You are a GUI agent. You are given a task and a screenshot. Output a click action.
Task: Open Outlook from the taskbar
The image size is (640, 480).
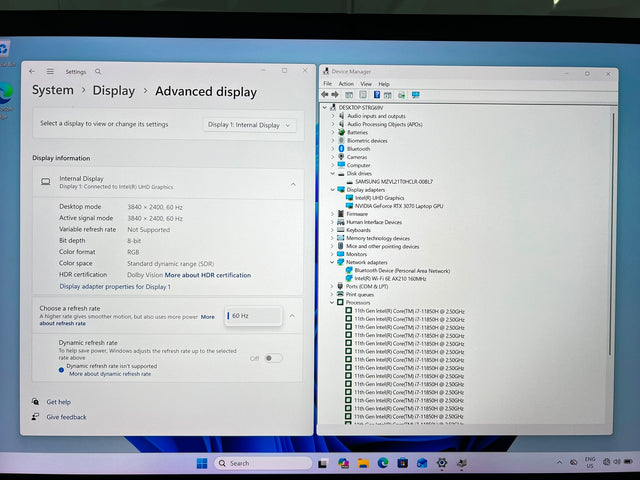(x=422, y=463)
